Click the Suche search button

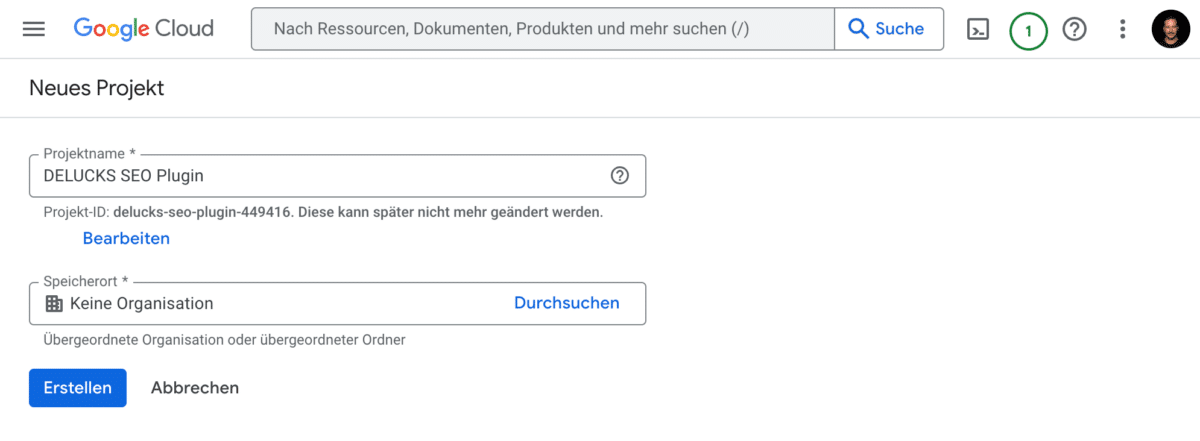[x=888, y=29]
